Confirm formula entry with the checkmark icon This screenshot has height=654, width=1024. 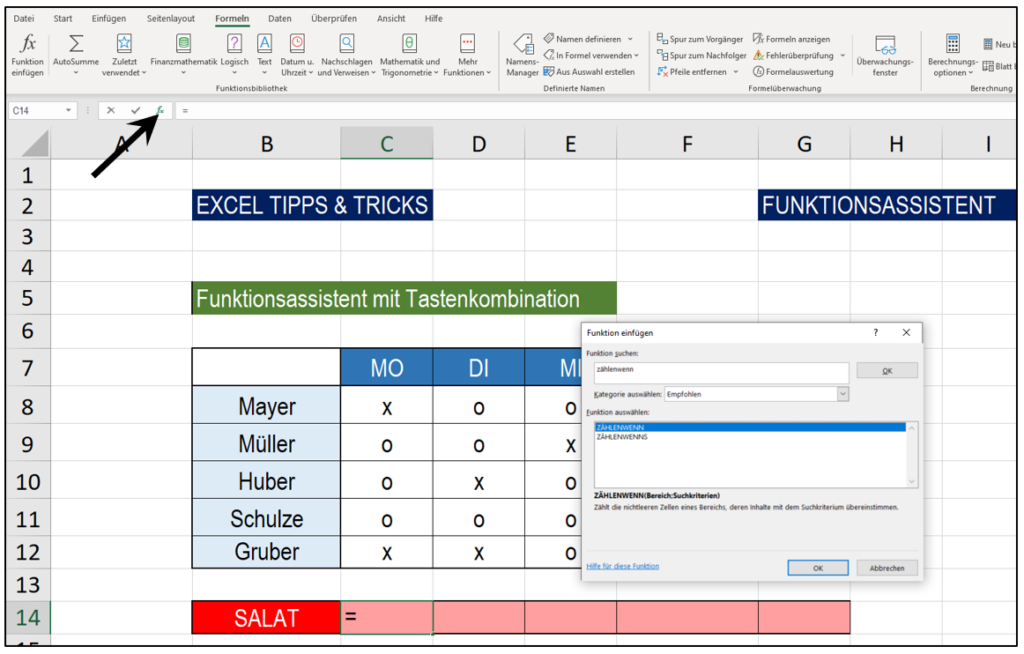click(x=136, y=110)
